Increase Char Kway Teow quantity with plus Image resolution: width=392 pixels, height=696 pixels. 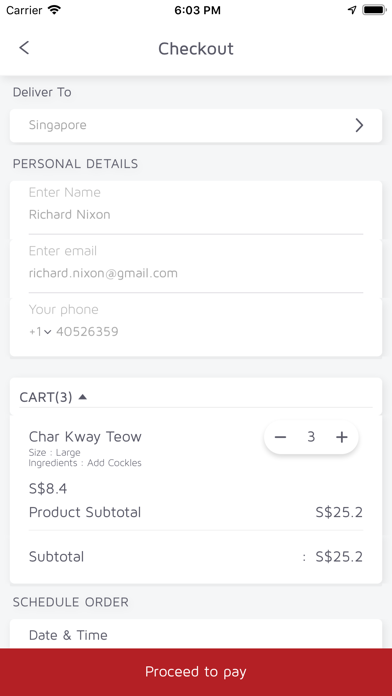coord(341,437)
